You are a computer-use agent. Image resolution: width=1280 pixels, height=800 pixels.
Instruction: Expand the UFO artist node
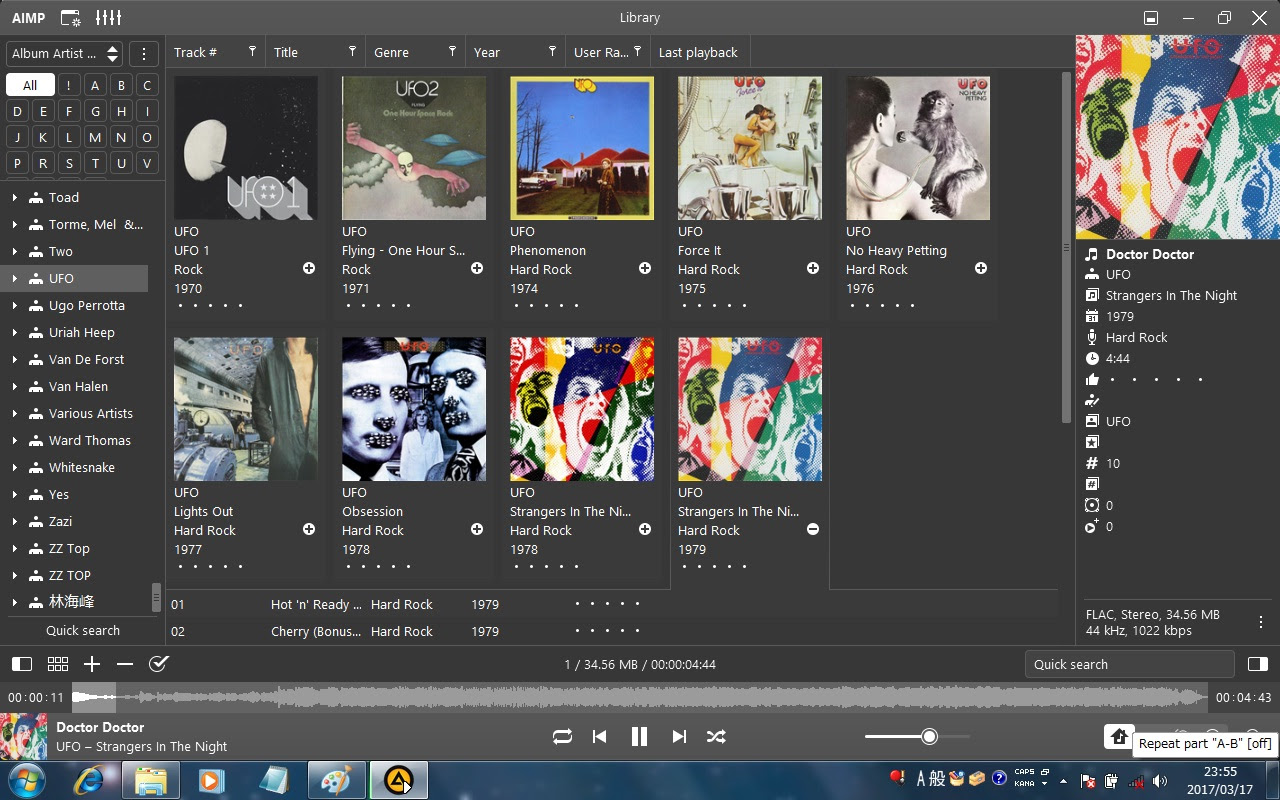[x=14, y=279]
